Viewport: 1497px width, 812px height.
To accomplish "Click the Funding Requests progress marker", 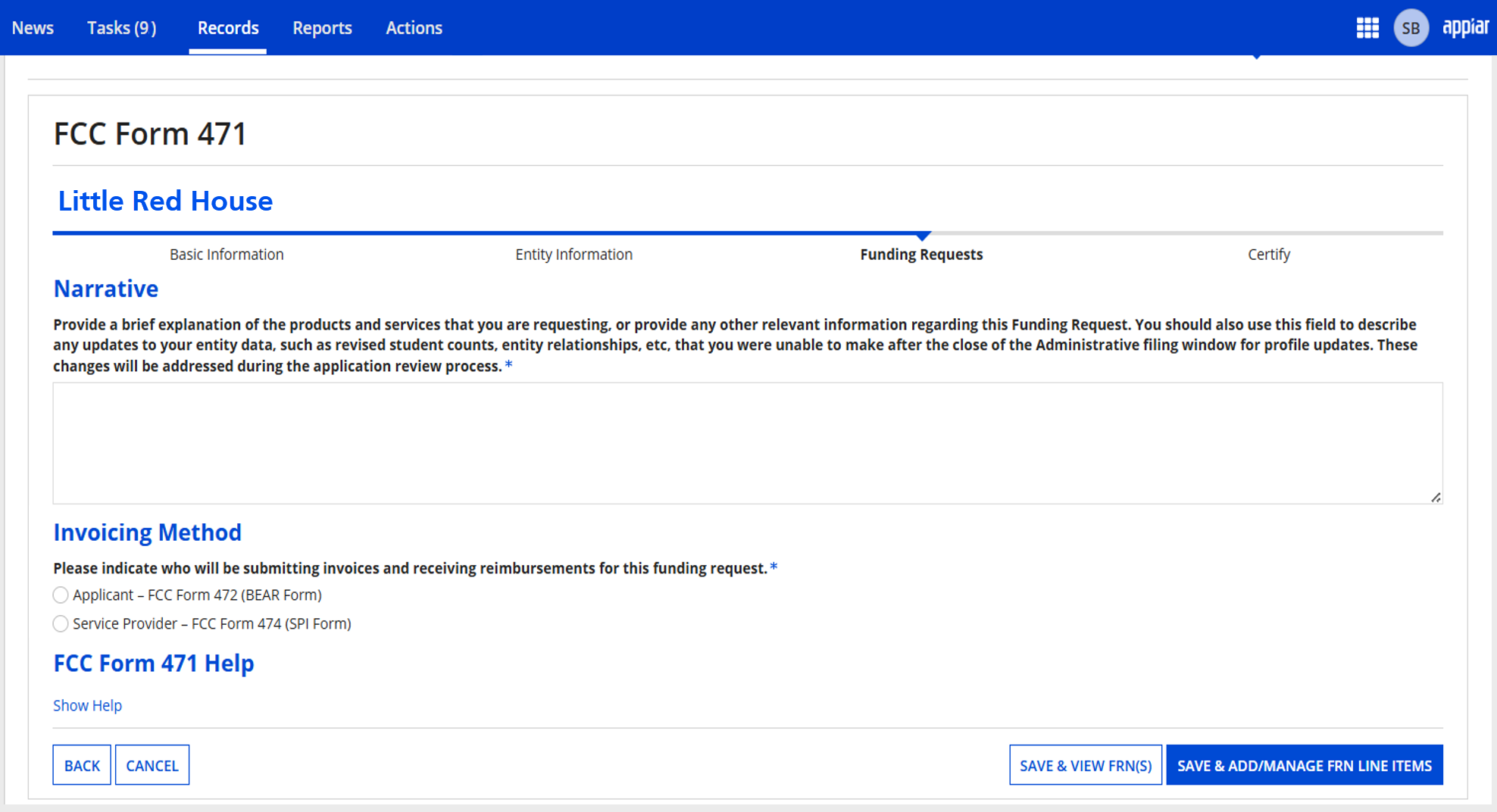I will [x=922, y=236].
